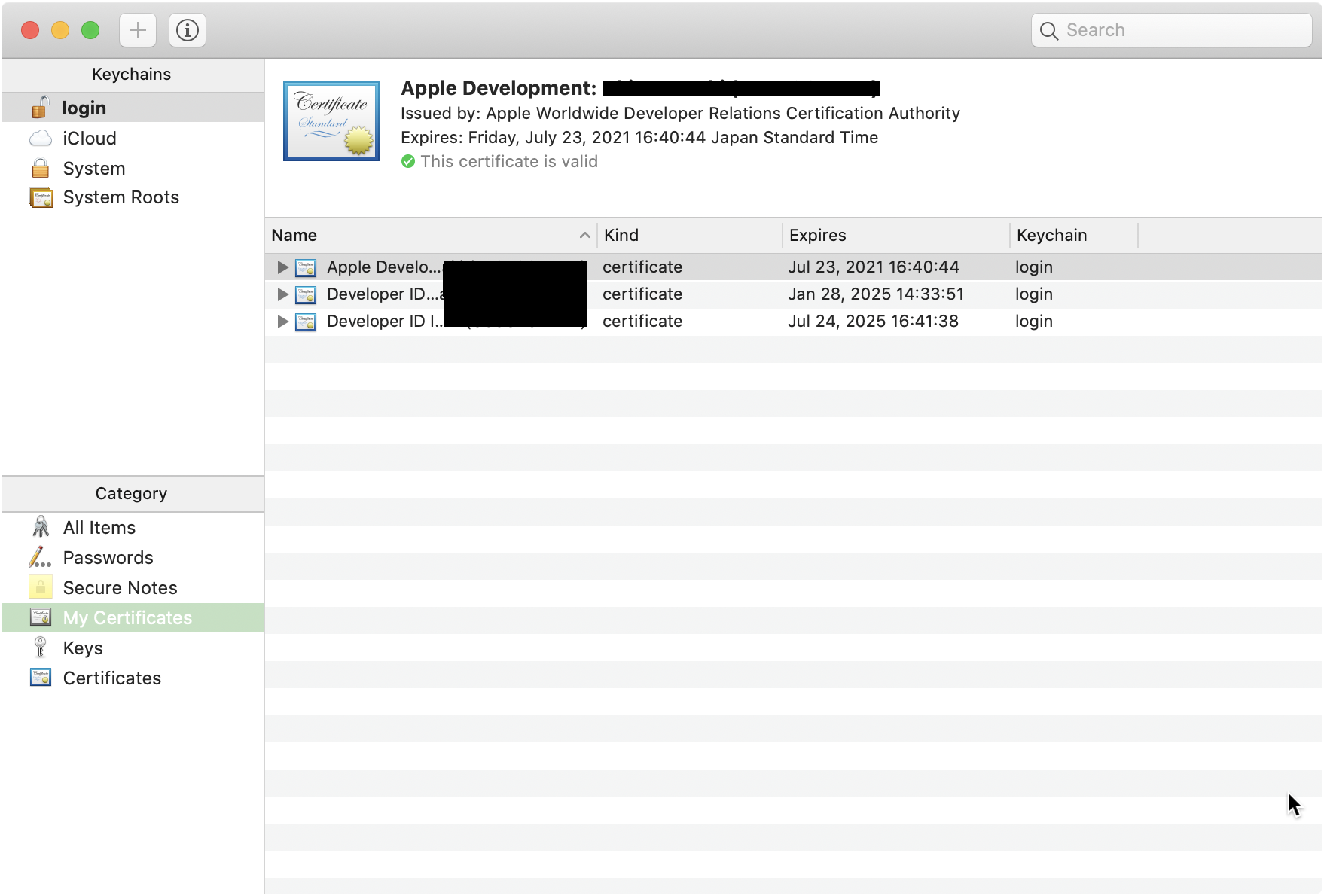The width and height of the screenshot is (1324, 896).
Task: Sort the list by Kind column header
Action: [690, 236]
